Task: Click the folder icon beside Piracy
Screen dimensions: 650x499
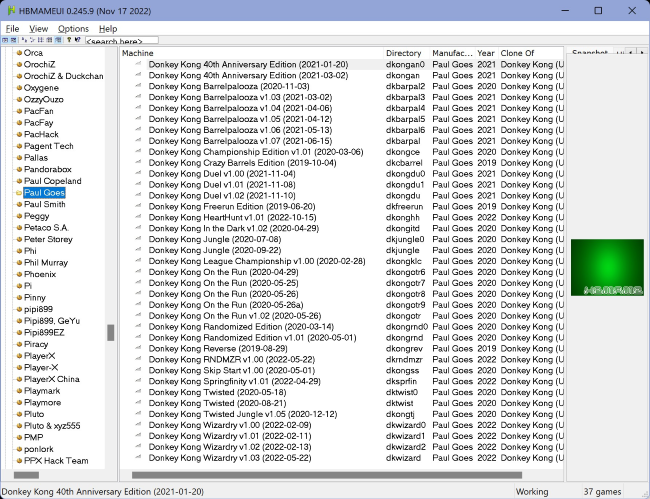Action: coord(19,344)
